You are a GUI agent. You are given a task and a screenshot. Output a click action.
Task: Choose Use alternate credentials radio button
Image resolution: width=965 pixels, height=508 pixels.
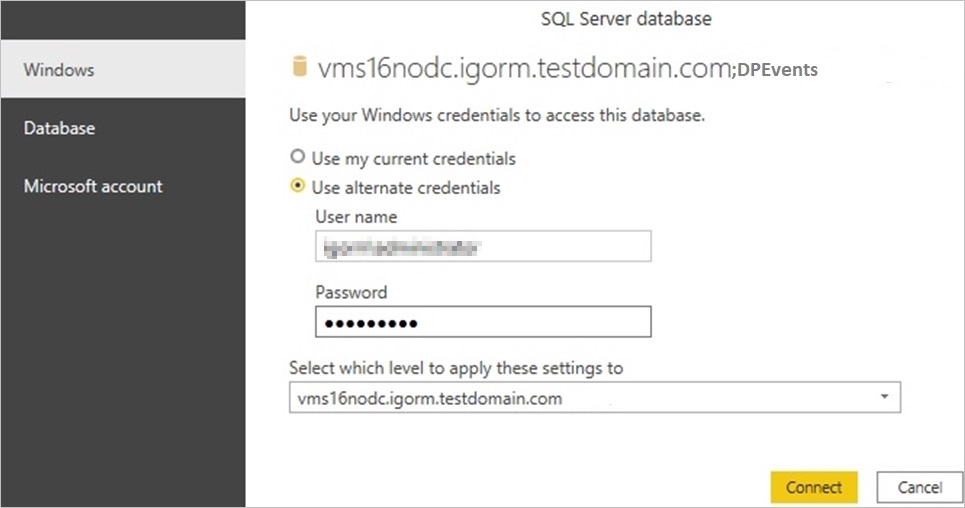tap(296, 187)
